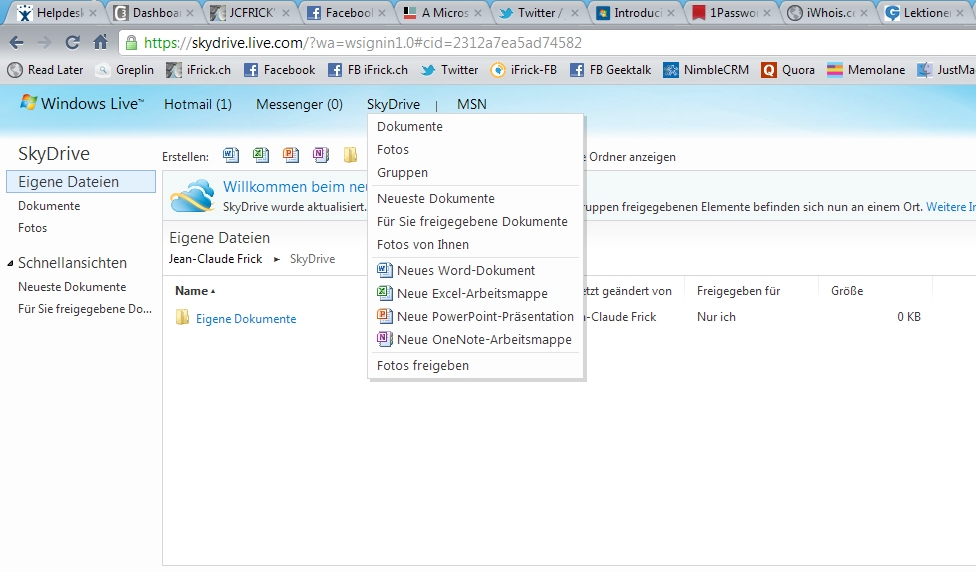Click the create Excel workbook toolbar icon
Screen dimensions: 976x572
260,155
